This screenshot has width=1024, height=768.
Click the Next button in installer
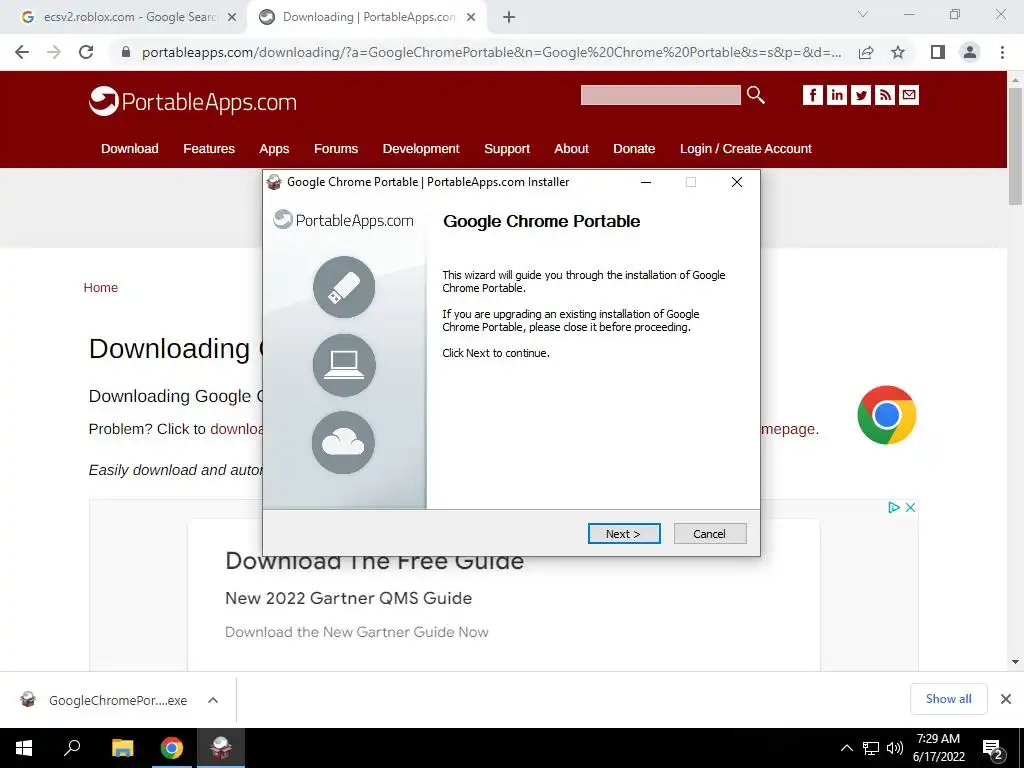[624, 534]
